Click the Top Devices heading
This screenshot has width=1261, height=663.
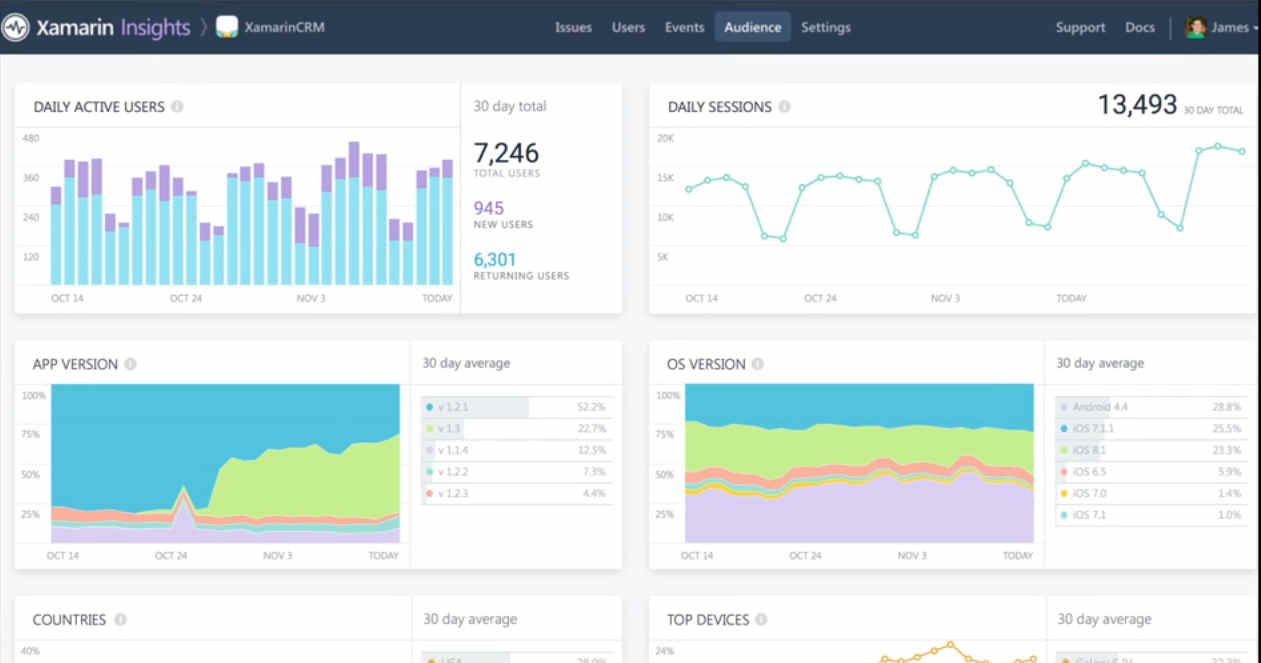pyautogui.click(x=708, y=619)
